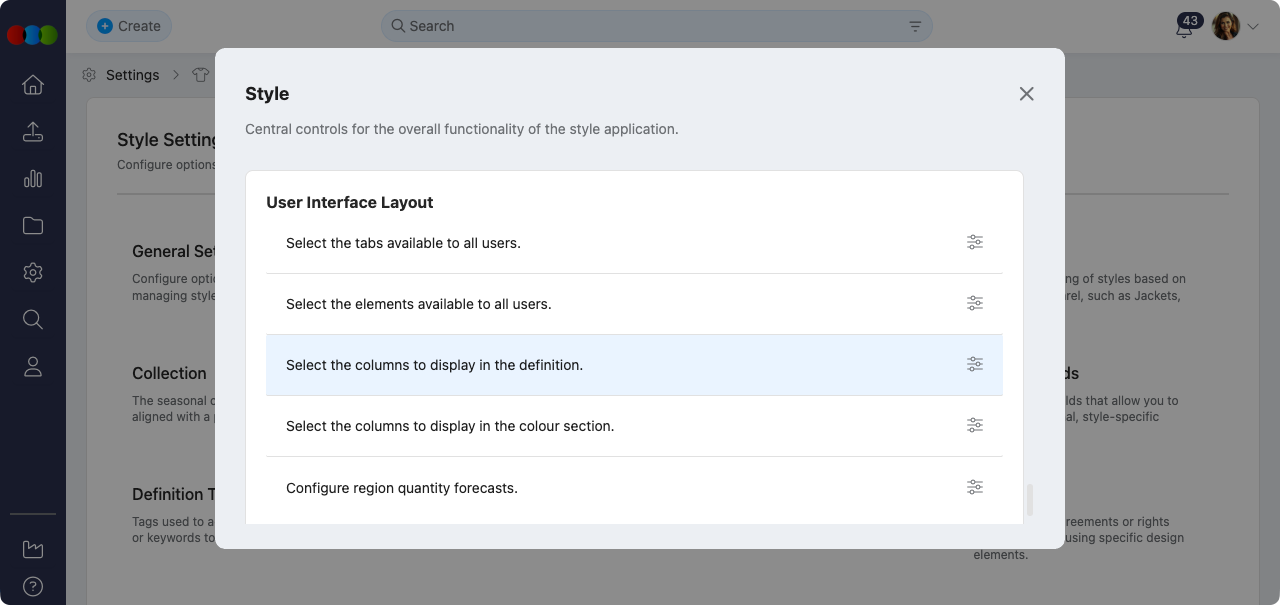Open sliders icon for region quantity forecasts
The image size is (1280, 605).
click(x=975, y=487)
